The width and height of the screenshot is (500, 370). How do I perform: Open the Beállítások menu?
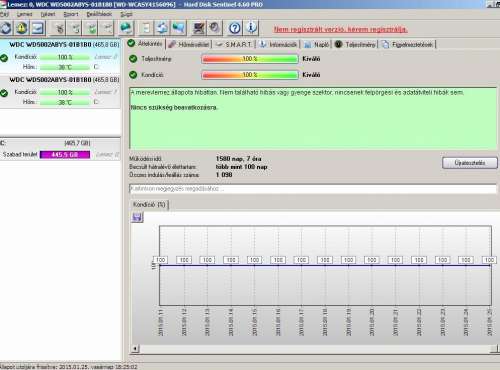99,14
